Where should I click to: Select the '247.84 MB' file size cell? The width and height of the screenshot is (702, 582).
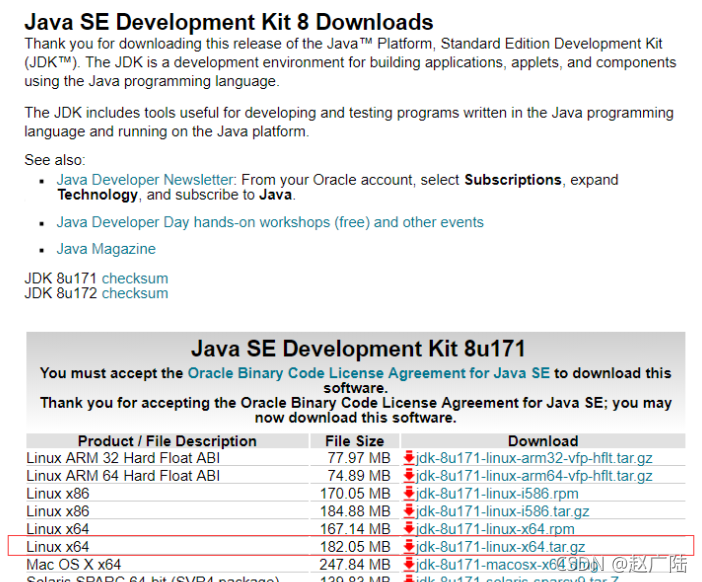pyautogui.click(x=355, y=564)
